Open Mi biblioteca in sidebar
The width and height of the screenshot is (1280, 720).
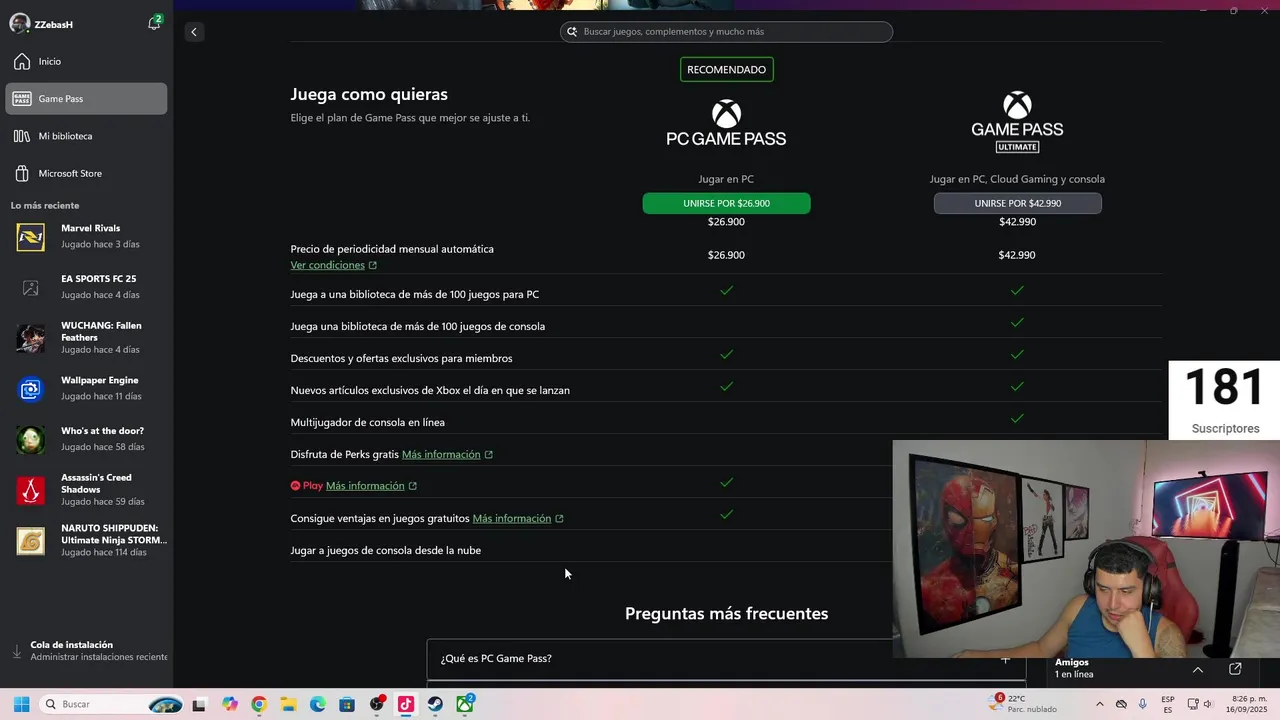tap(86, 136)
